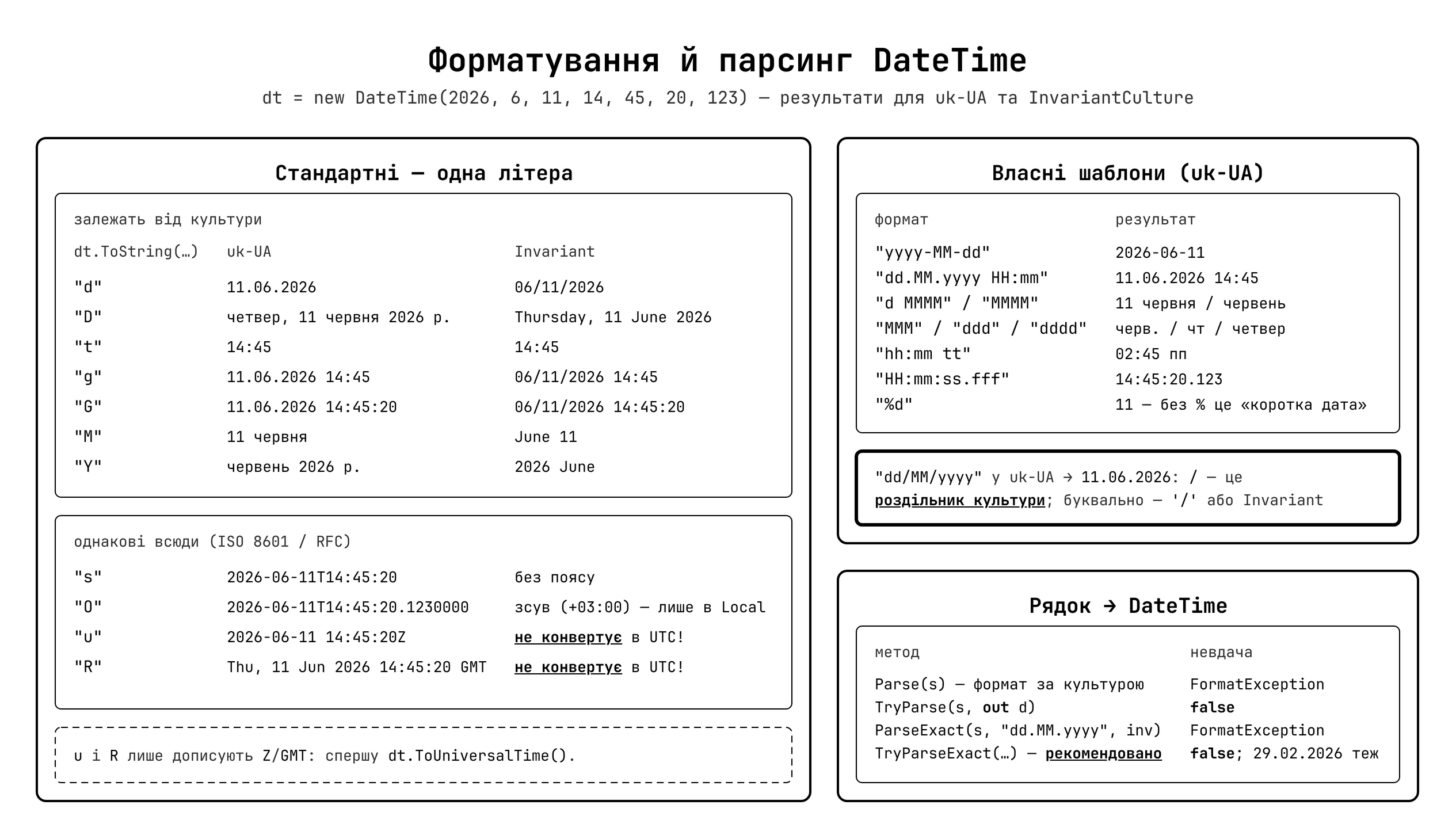Click the 'dt.ToString(…)' column header
Viewport: 1456px width, 839px height.
(x=136, y=251)
